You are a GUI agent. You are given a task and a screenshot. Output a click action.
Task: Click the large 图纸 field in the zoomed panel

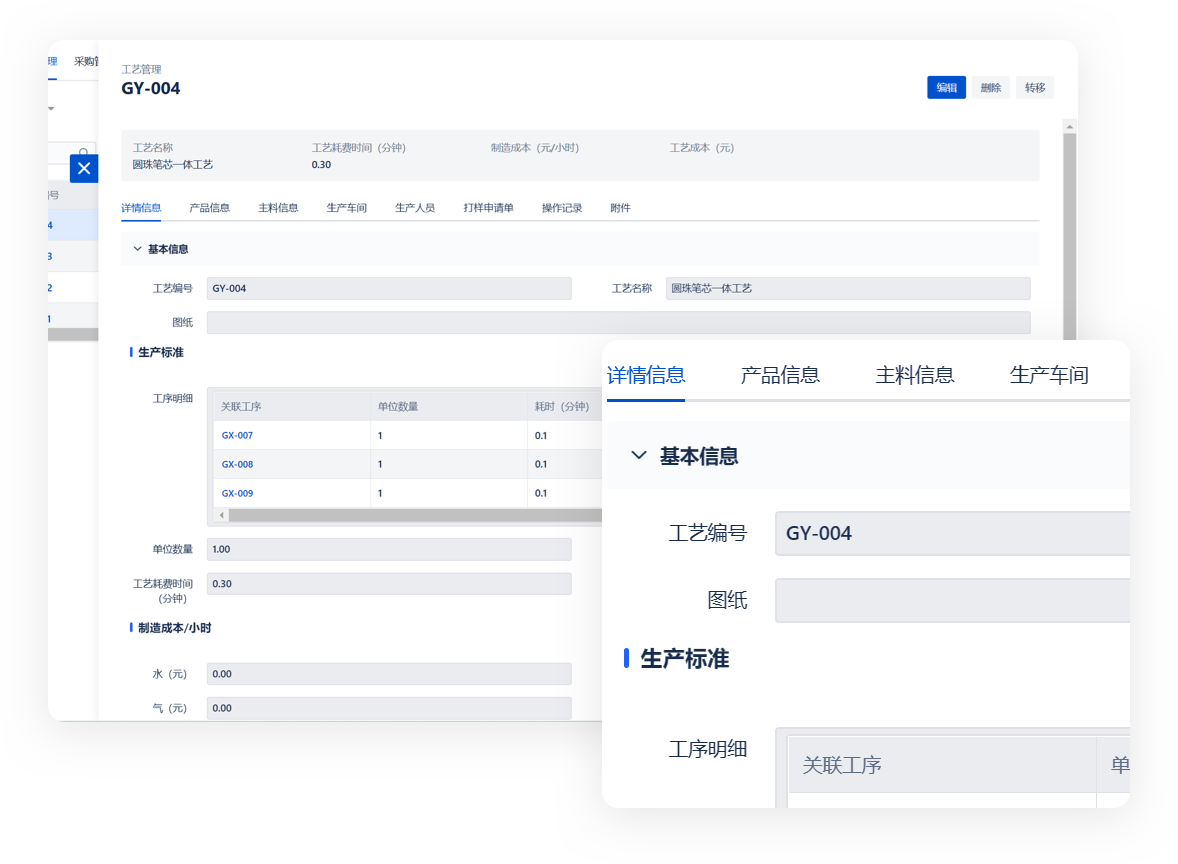coord(952,600)
